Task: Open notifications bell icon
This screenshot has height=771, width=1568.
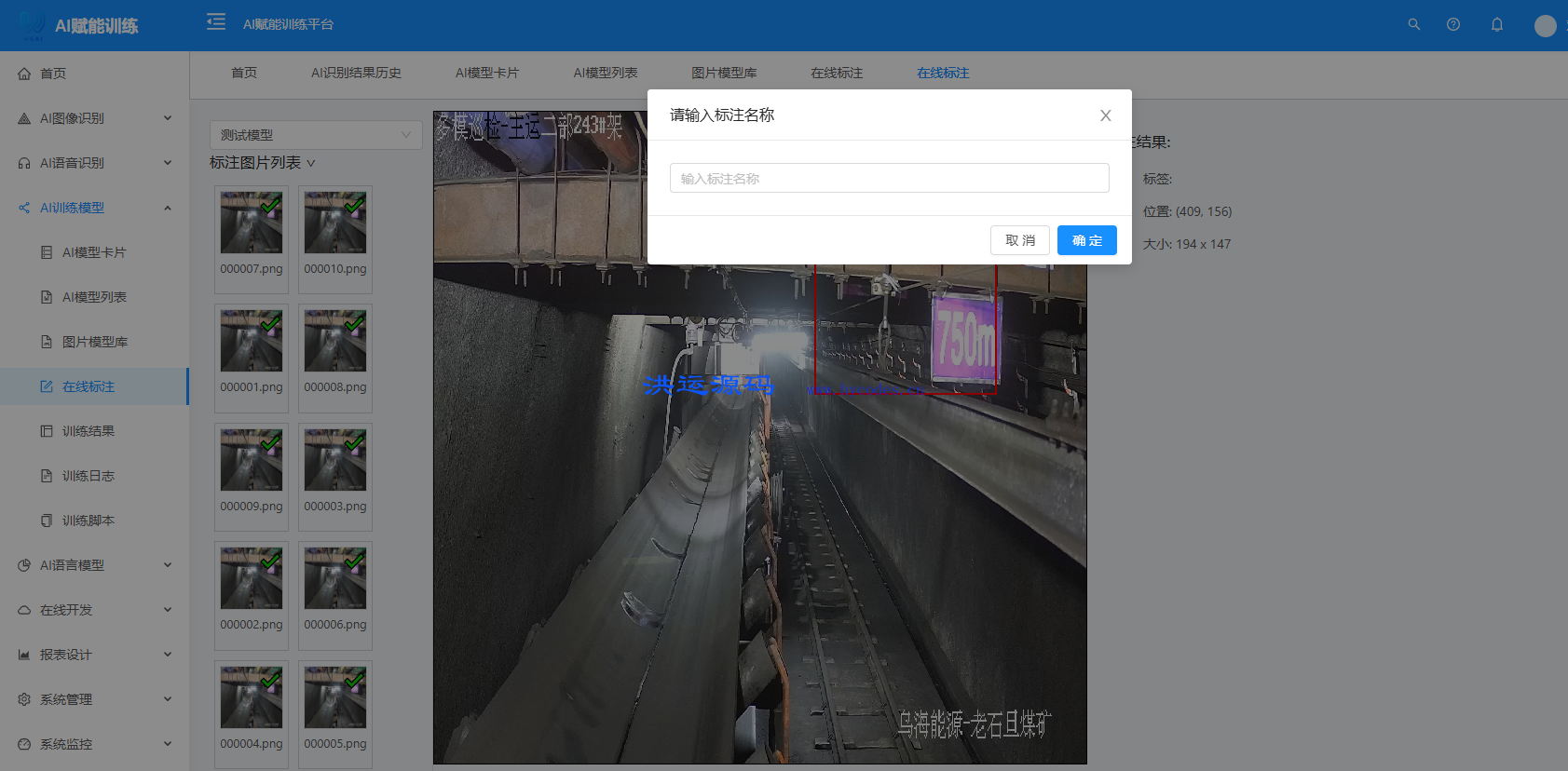Action: click(x=1496, y=24)
